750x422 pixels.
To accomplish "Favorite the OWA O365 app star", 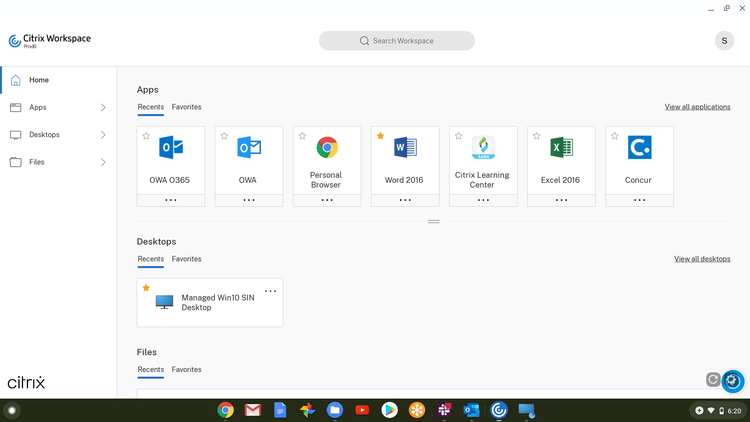I will point(146,136).
